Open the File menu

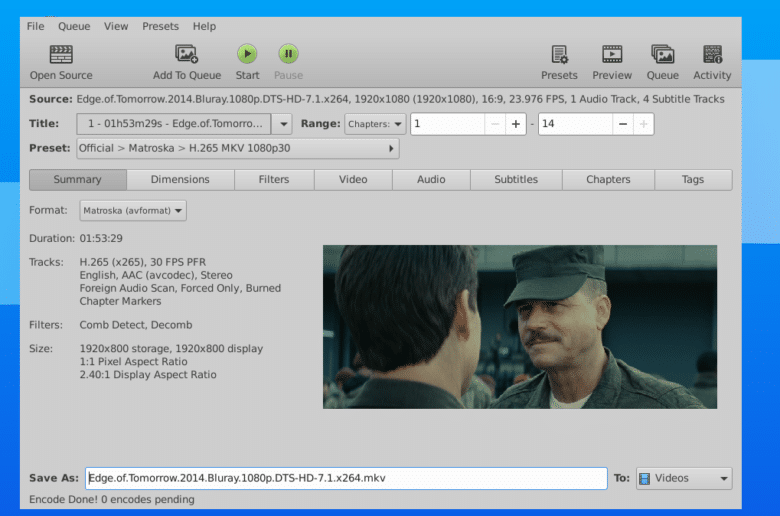pos(35,26)
